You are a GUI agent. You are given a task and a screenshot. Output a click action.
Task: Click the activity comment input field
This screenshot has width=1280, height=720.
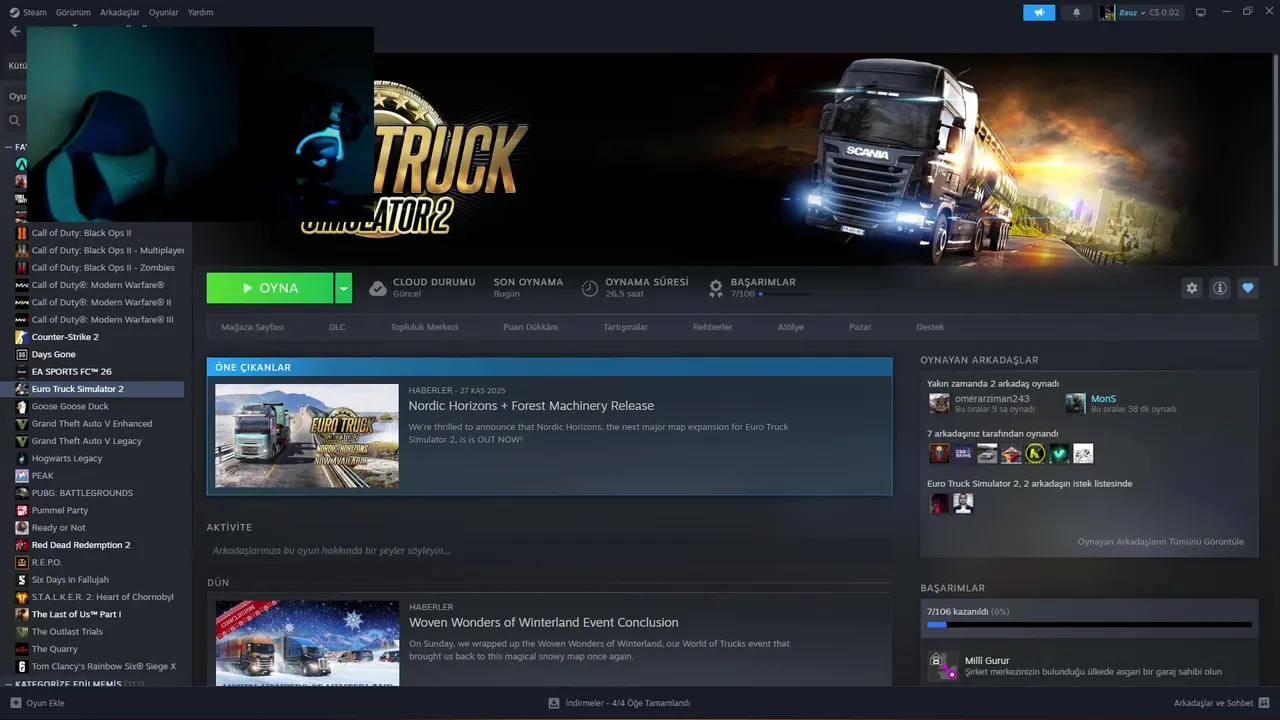549,551
